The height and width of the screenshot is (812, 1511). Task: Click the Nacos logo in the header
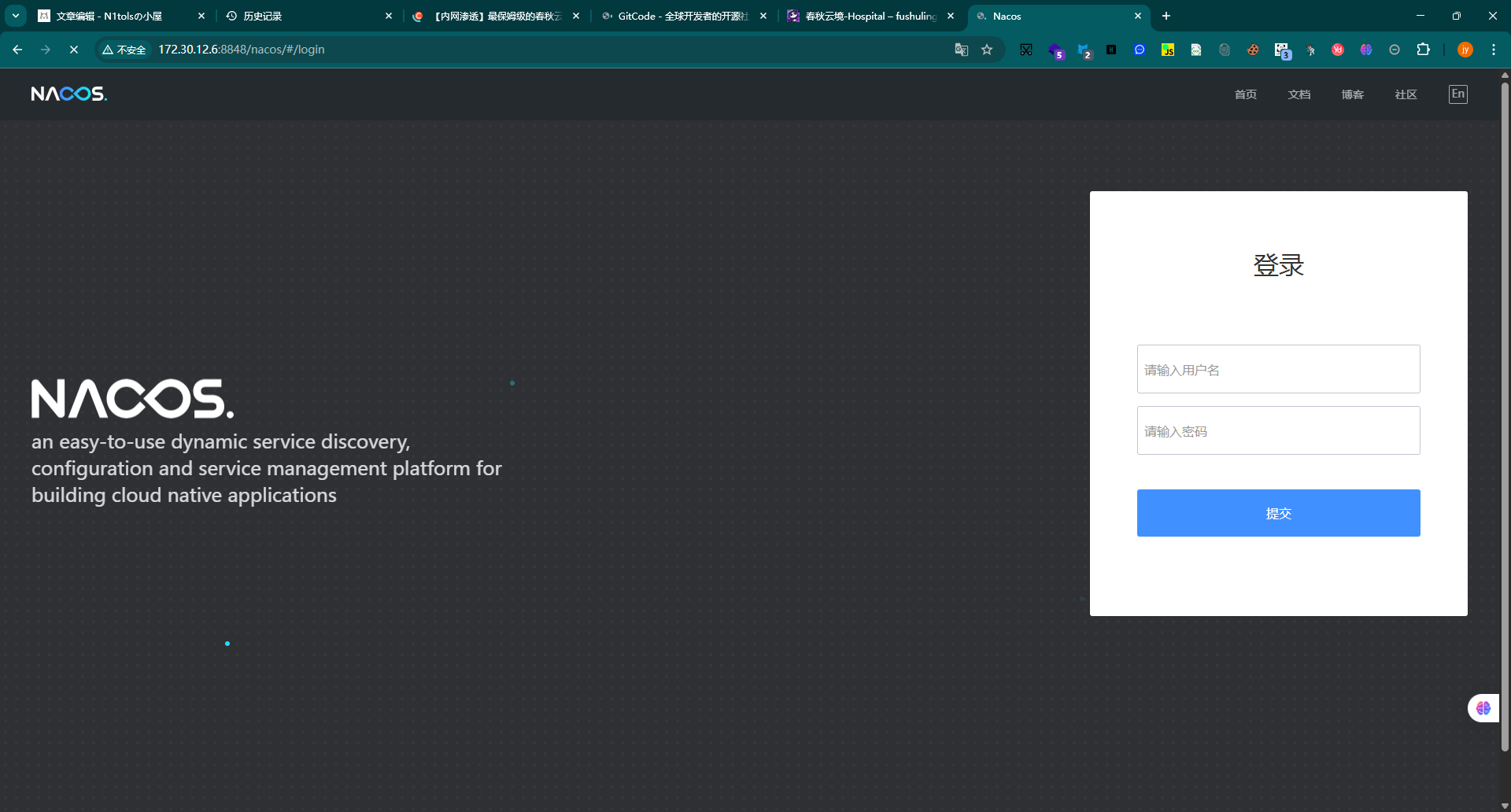(68, 94)
